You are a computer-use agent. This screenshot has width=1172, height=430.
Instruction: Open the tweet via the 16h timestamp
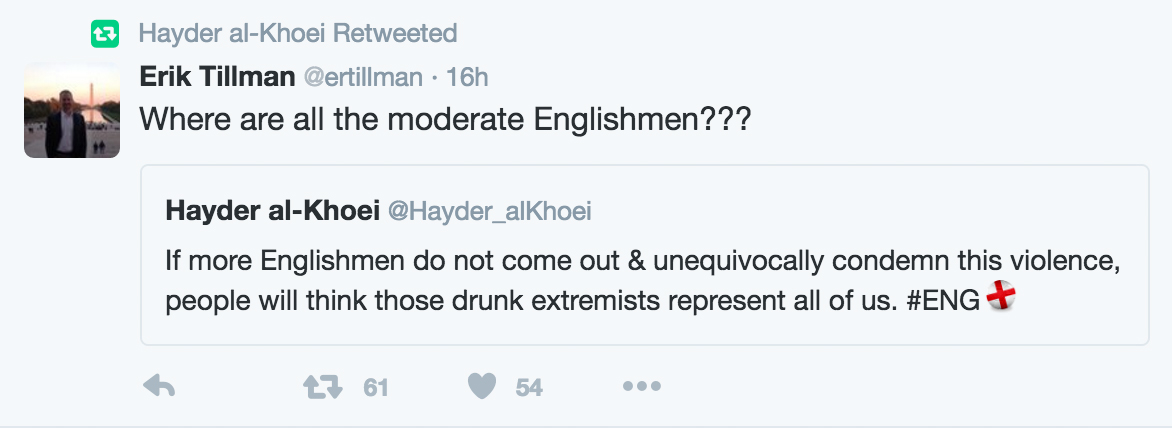click(466, 77)
